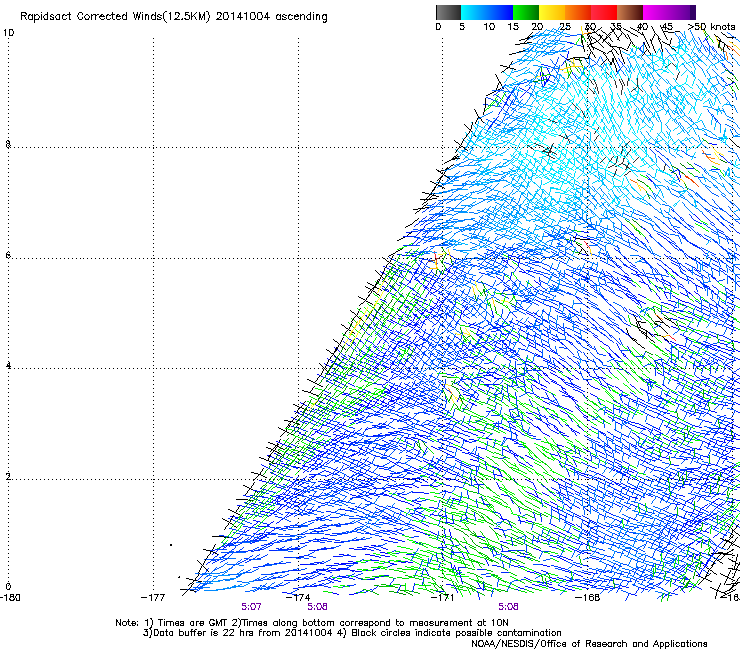
Task: Click longitude axis label '-168'
Action: 588,597
